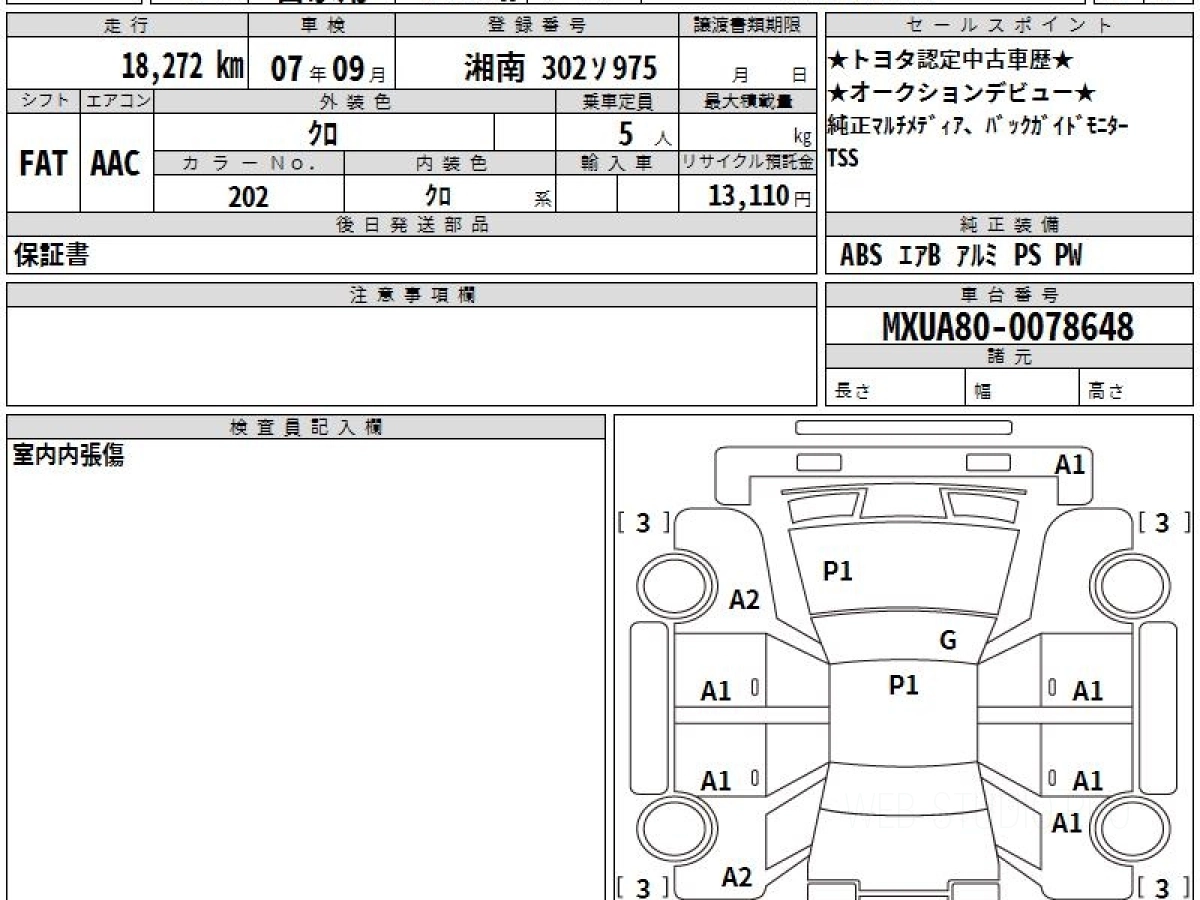The height and width of the screenshot is (900, 1200).
Task: Click the 諸元 header
Action: pyautogui.click(x=1009, y=357)
